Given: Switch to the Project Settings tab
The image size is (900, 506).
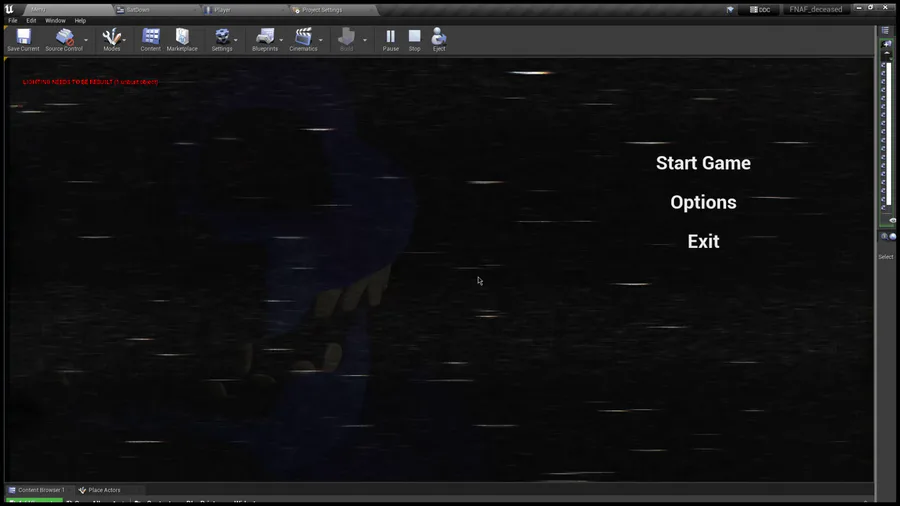Looking at the screenshot, I should pos(333,10).
